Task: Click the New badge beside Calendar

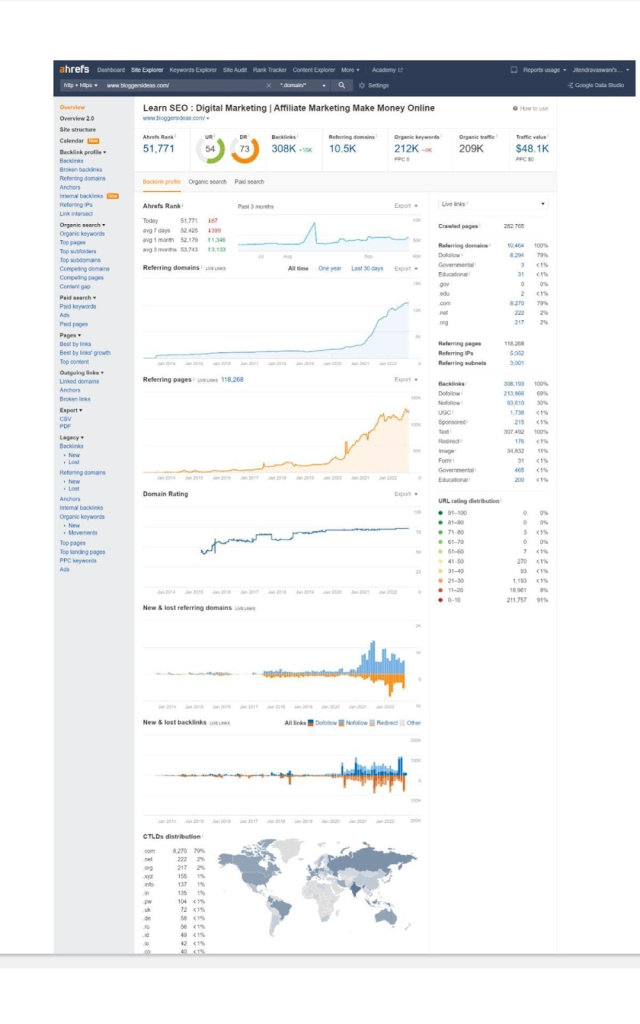Action: [93, 140]
